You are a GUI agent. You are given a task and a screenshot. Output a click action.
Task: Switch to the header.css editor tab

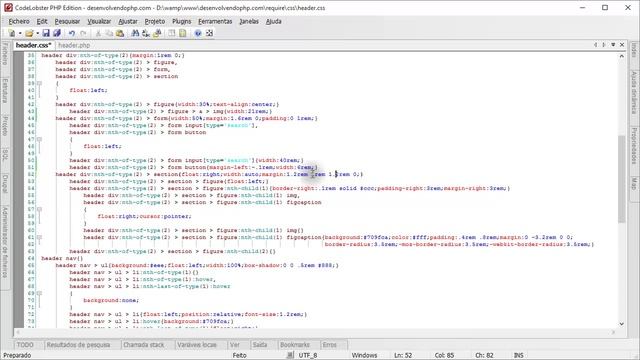tap(33, 45)
